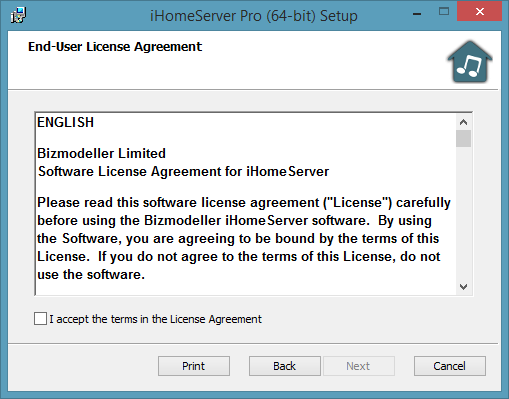Cancel the installation
The height and width of the screenshot is (399, 509).
pos(450,366)
